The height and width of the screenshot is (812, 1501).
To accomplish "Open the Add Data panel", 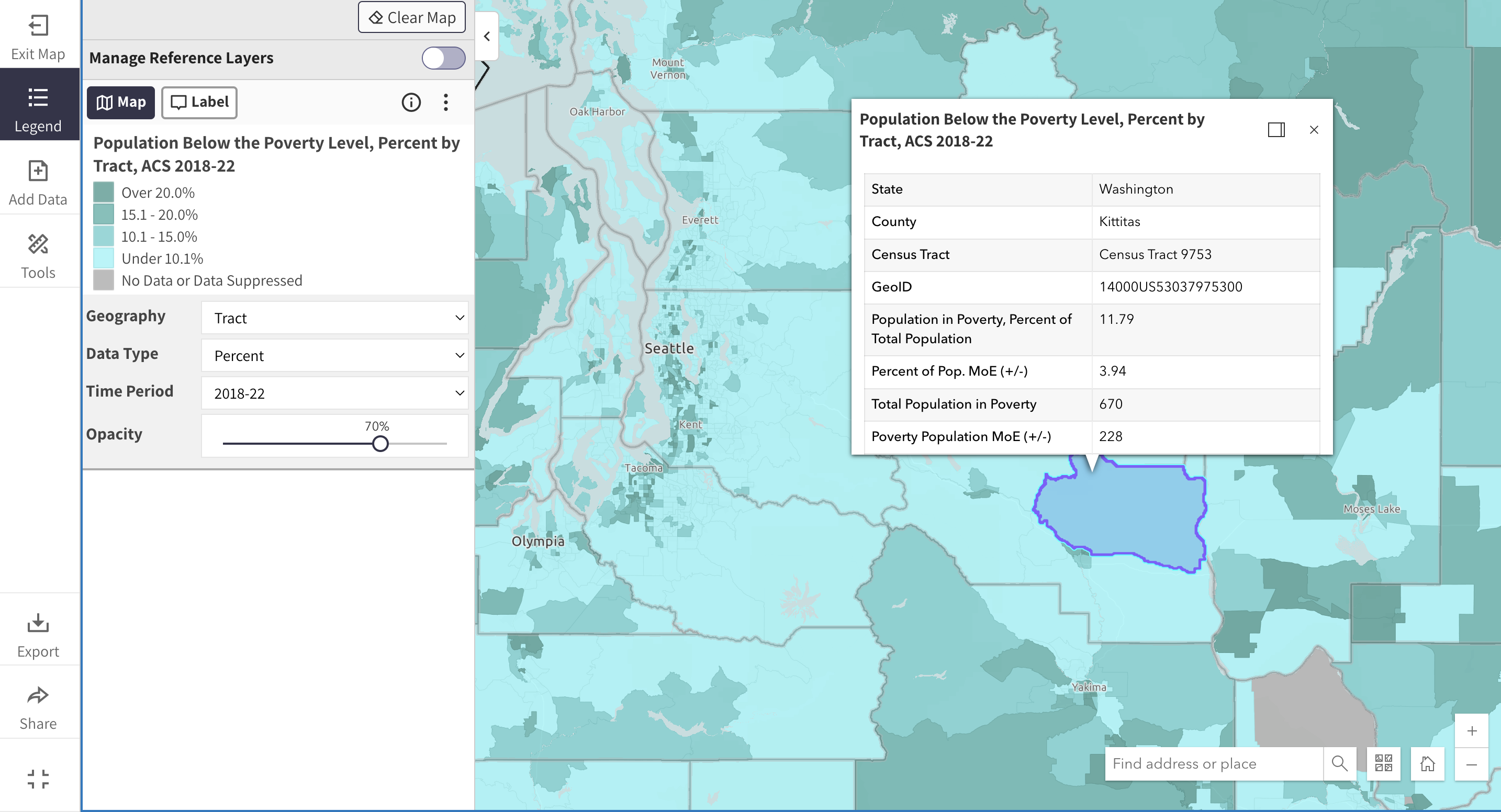I will pos(38,171).
